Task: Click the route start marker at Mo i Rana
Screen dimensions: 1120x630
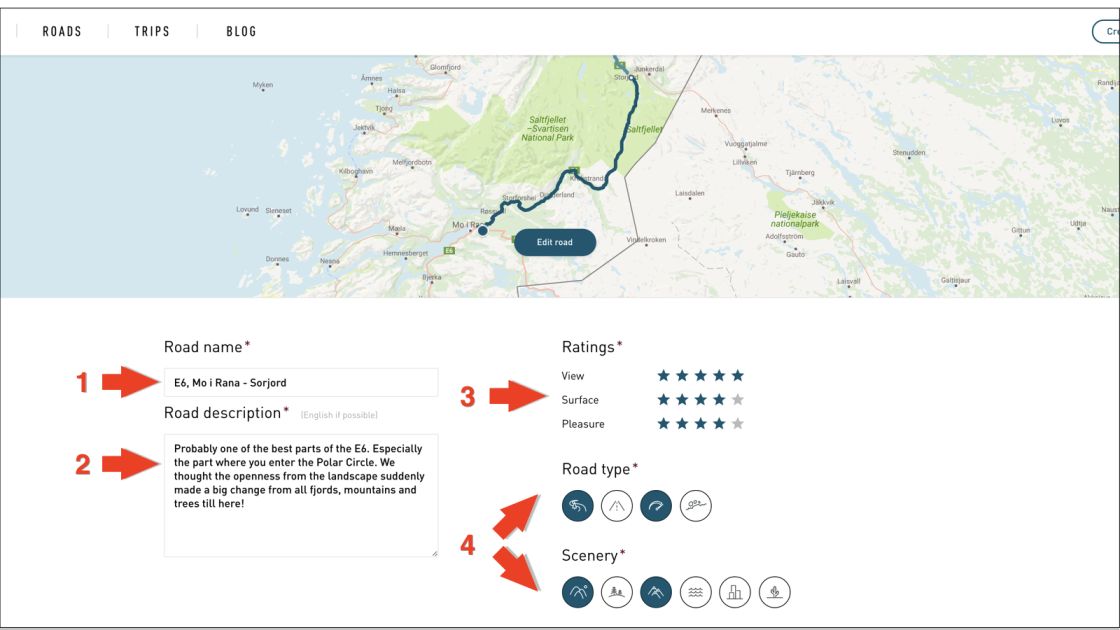Action: (483, 231)
